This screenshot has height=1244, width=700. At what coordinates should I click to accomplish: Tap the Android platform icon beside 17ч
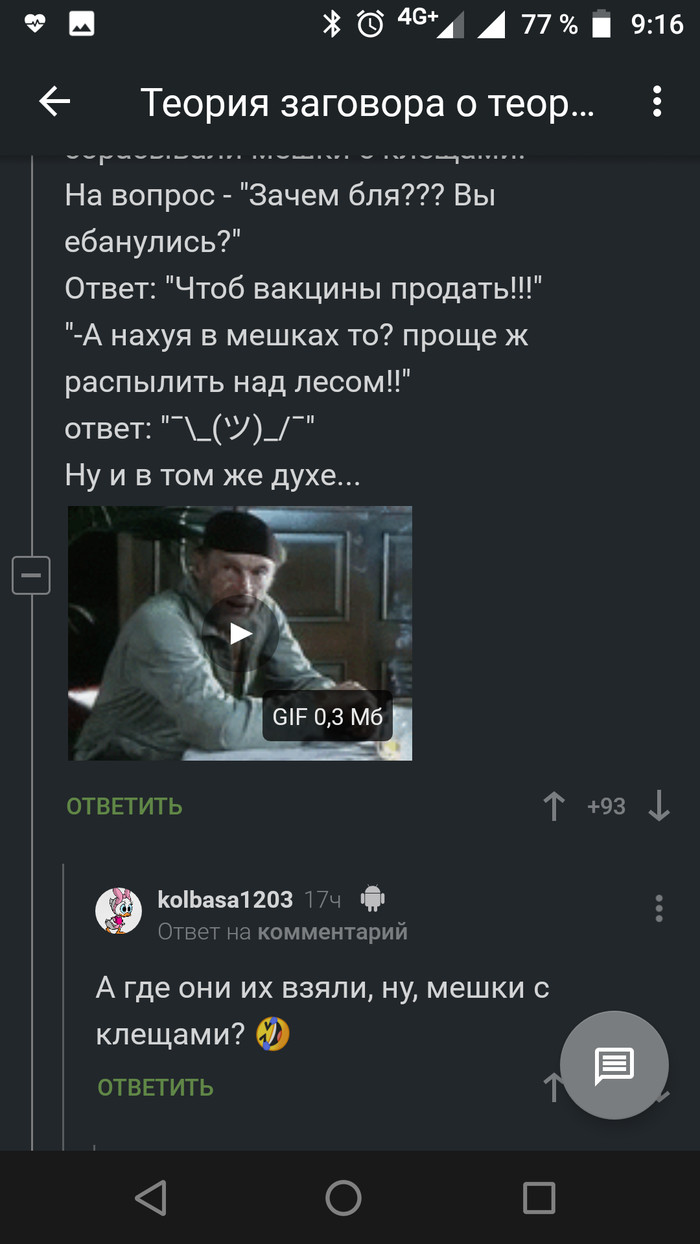(x=372, y=898)
